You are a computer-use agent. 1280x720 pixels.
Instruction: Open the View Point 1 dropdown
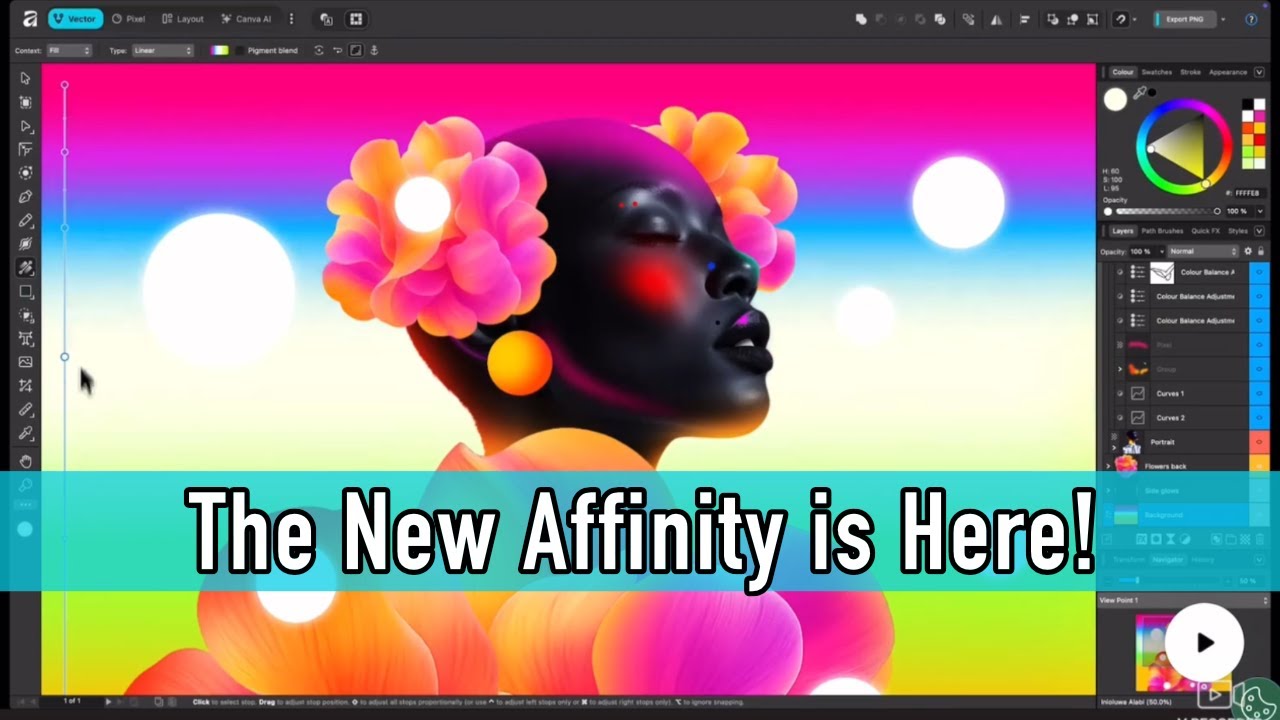(1185, 600)
